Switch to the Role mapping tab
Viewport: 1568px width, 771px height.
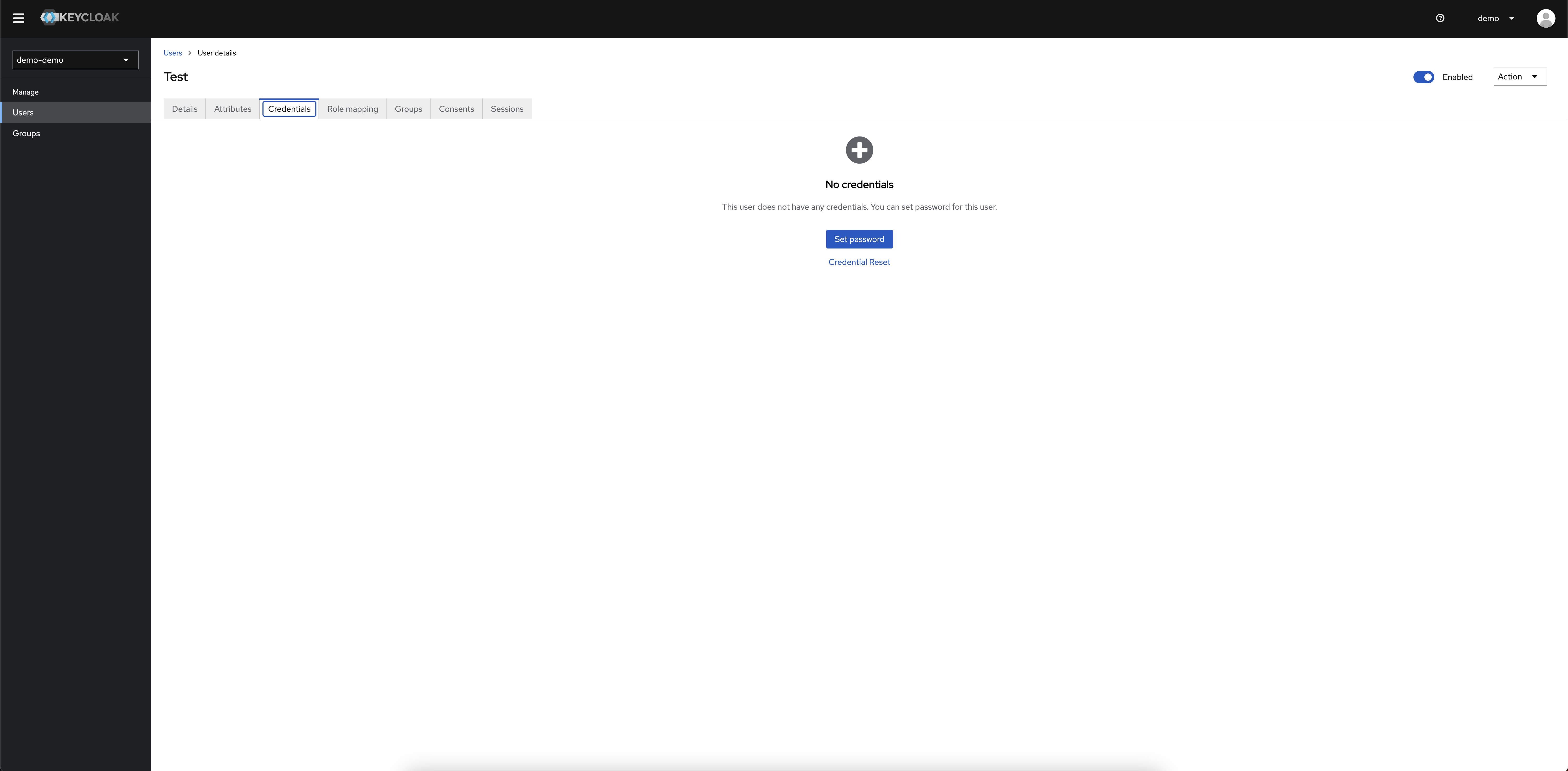pyautogui.click(x=352, y=108)
